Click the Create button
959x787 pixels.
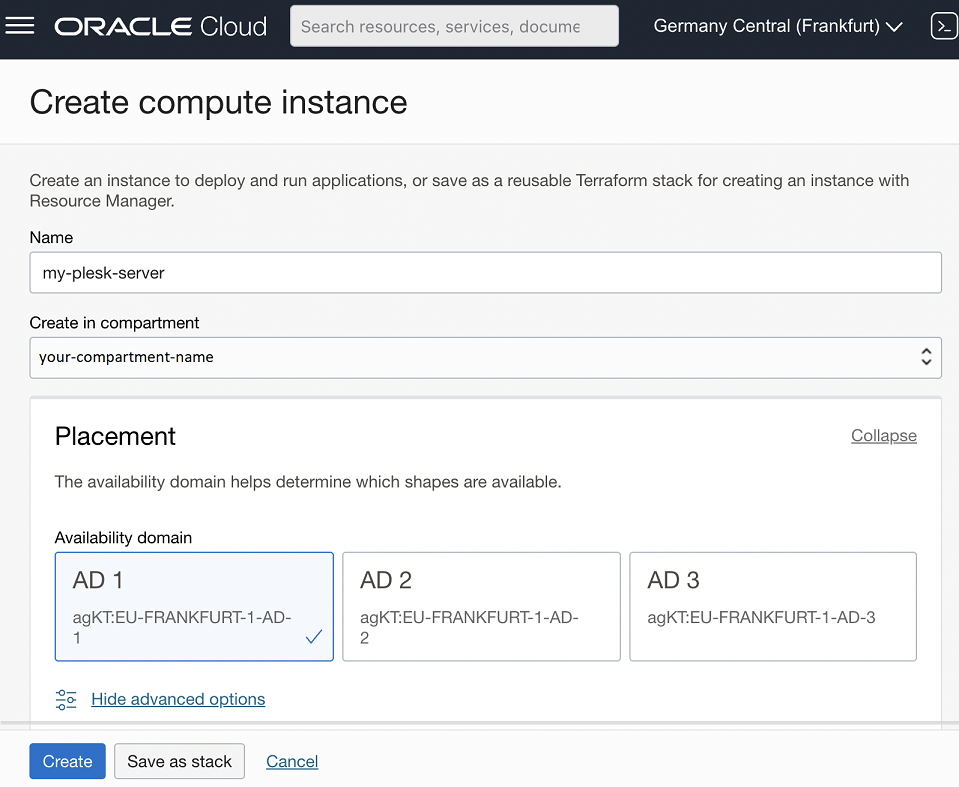[67, 761]
